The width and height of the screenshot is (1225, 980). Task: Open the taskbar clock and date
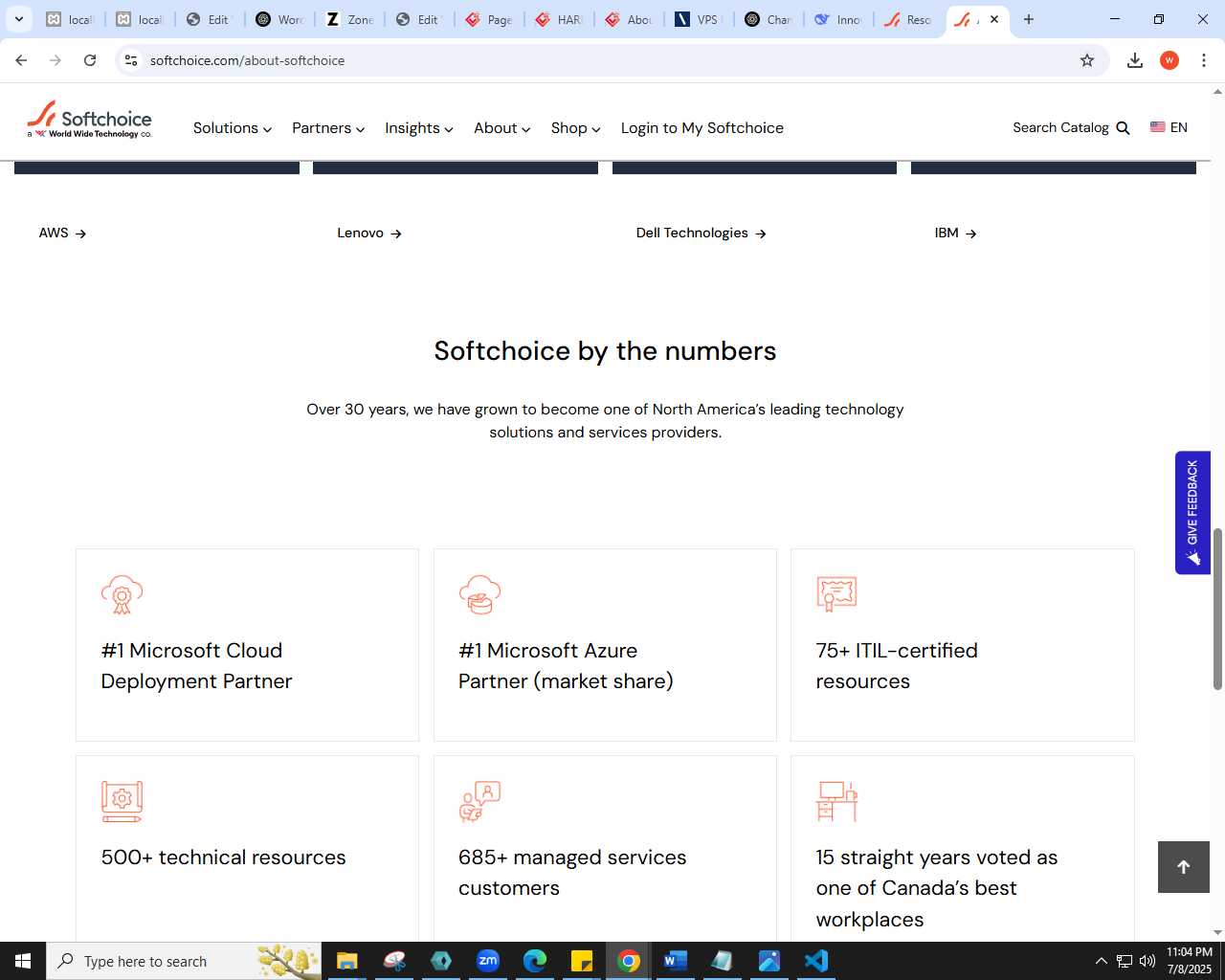click(x=1190, y=961)
